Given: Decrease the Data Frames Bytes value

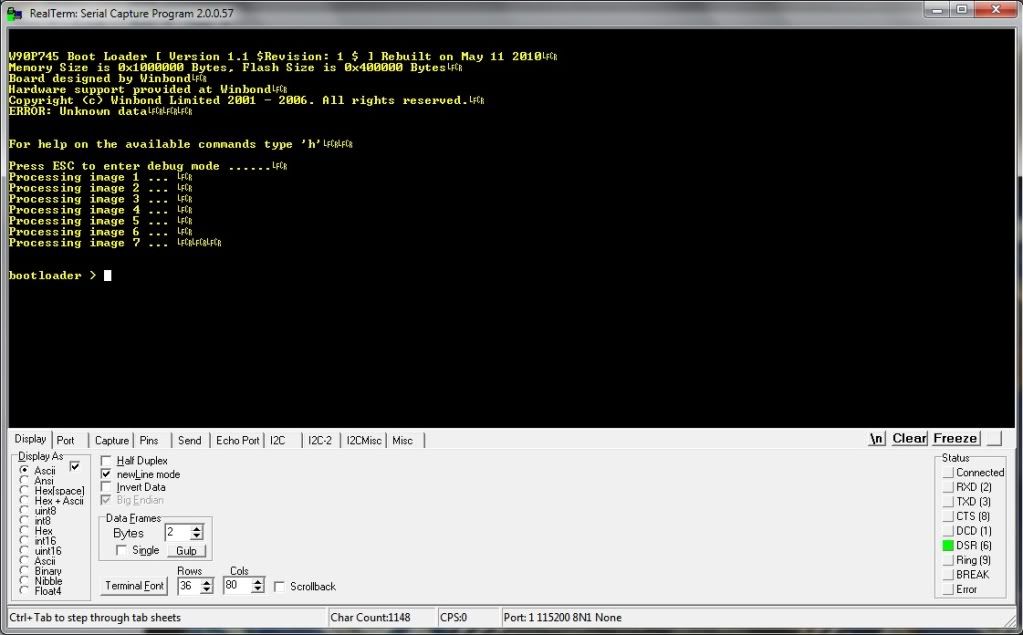Looking at the screenshot, I should (196, 536).
